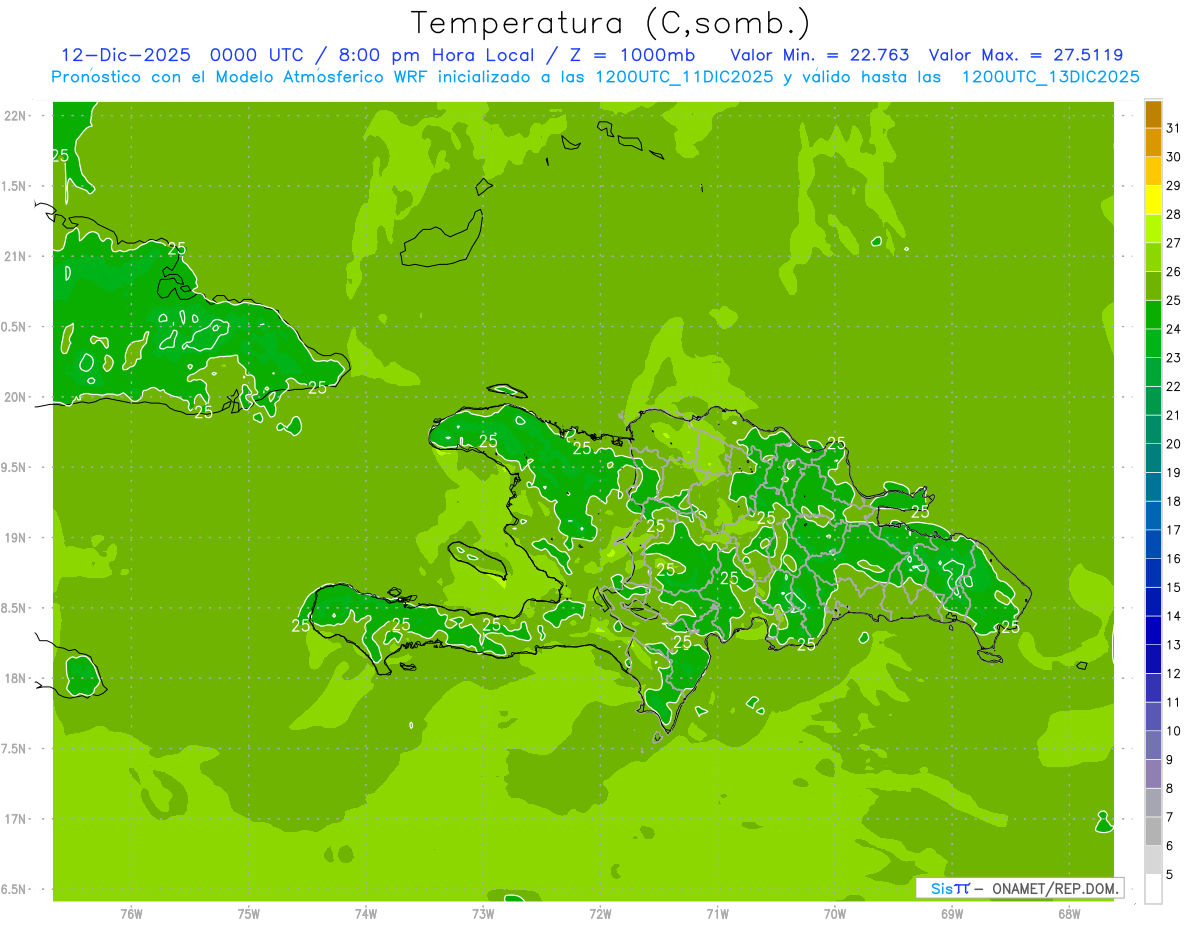Pick the orange colorbar swatch between 30 and 31
This screenshot has height=927, width=1200.
pos(1153,143)
